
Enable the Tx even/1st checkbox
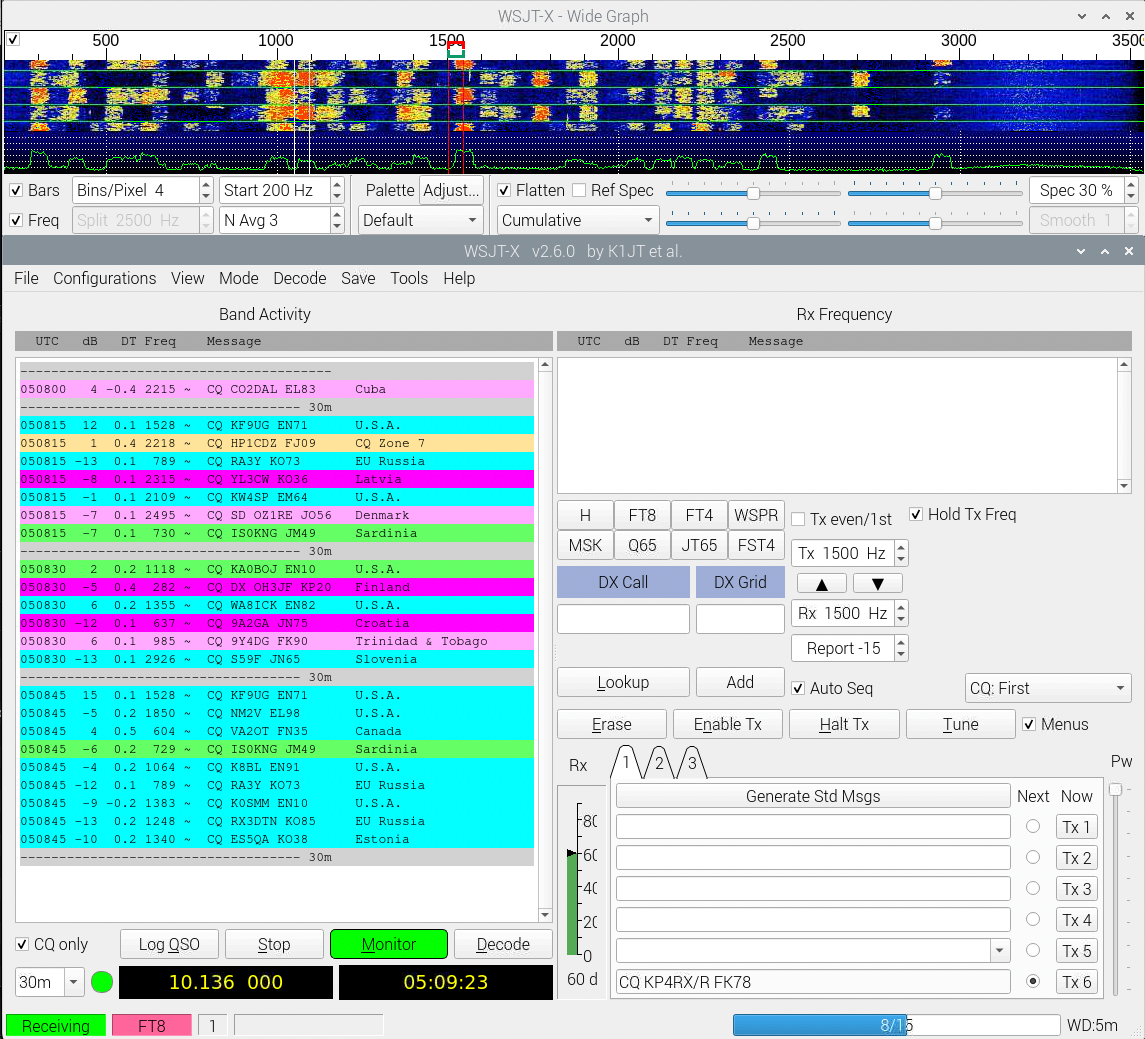[x=798, y=519]
